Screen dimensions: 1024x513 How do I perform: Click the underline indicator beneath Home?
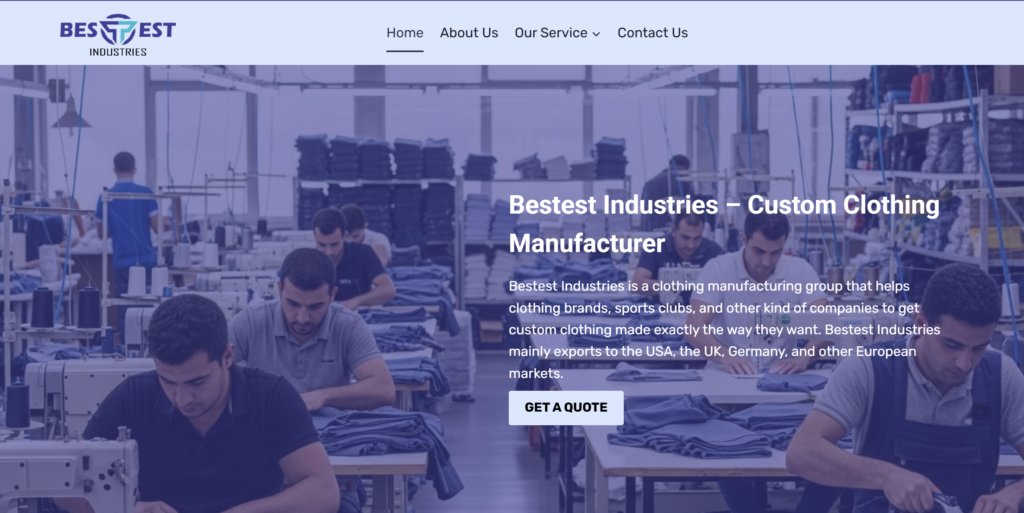coord(404,50)
